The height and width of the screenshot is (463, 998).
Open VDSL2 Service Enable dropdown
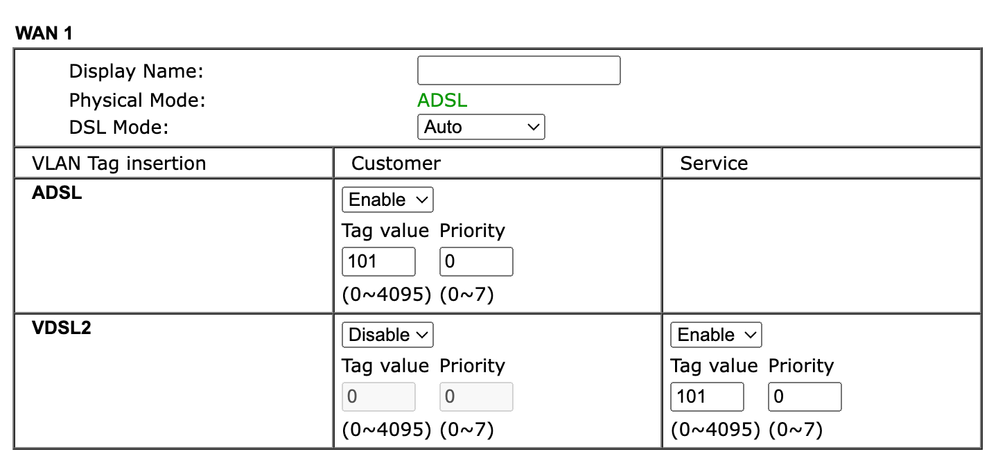click(716, 335)
